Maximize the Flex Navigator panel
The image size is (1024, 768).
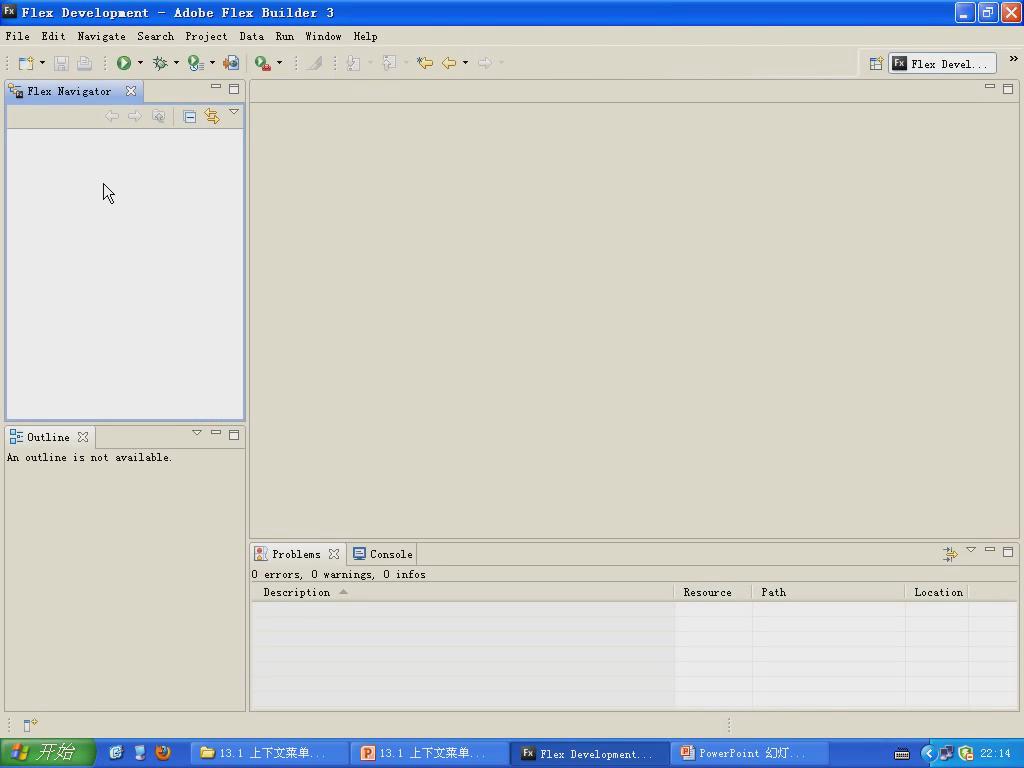click(234, 89)
